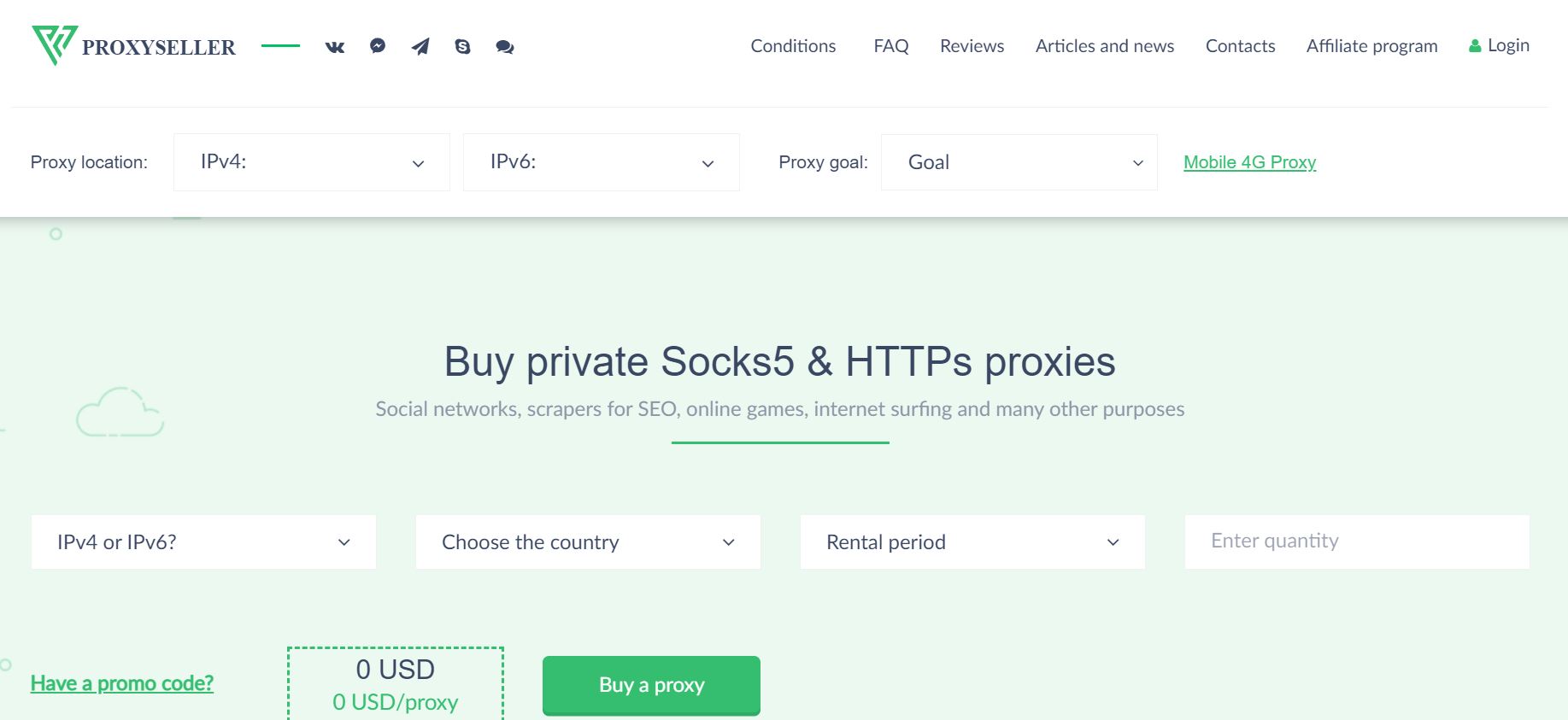Viewport: 1568px width, 720px height.
Task: Expand the IPv4 proxy location dropdown
Action: 311,162
